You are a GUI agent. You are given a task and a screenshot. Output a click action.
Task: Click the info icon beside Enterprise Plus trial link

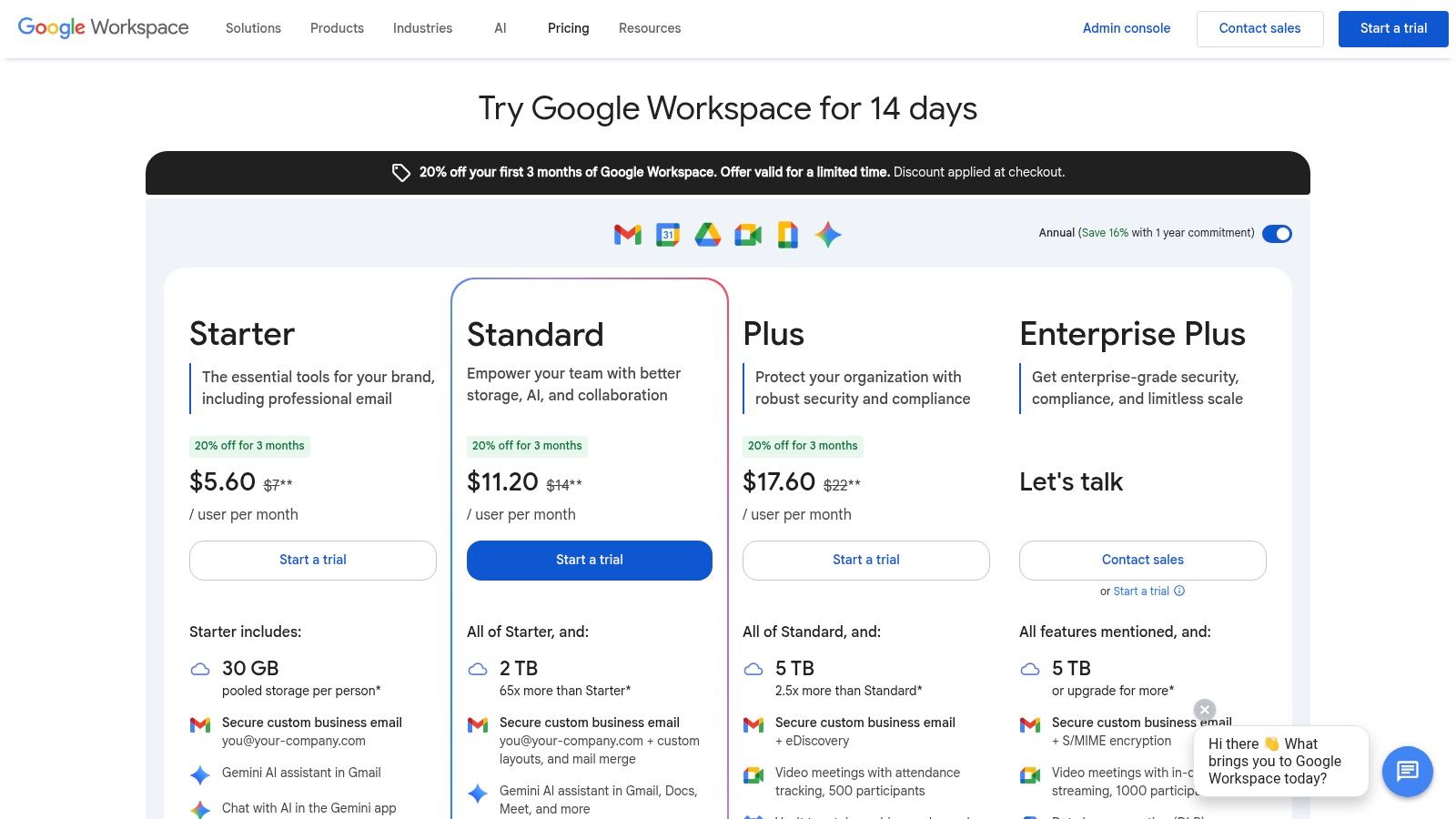[1179, 591]
